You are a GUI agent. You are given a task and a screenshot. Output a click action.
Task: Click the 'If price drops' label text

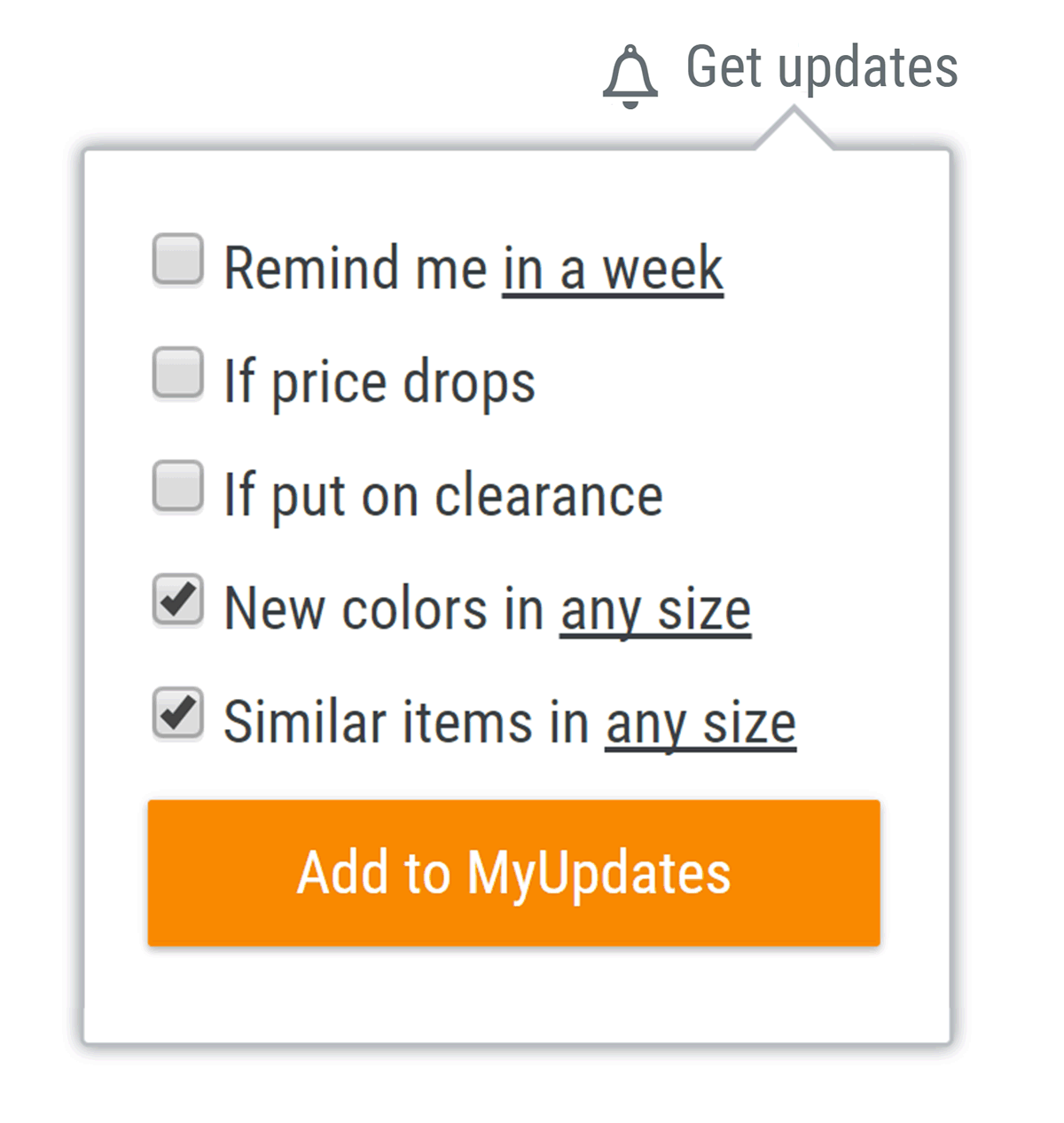coord(379,382)
